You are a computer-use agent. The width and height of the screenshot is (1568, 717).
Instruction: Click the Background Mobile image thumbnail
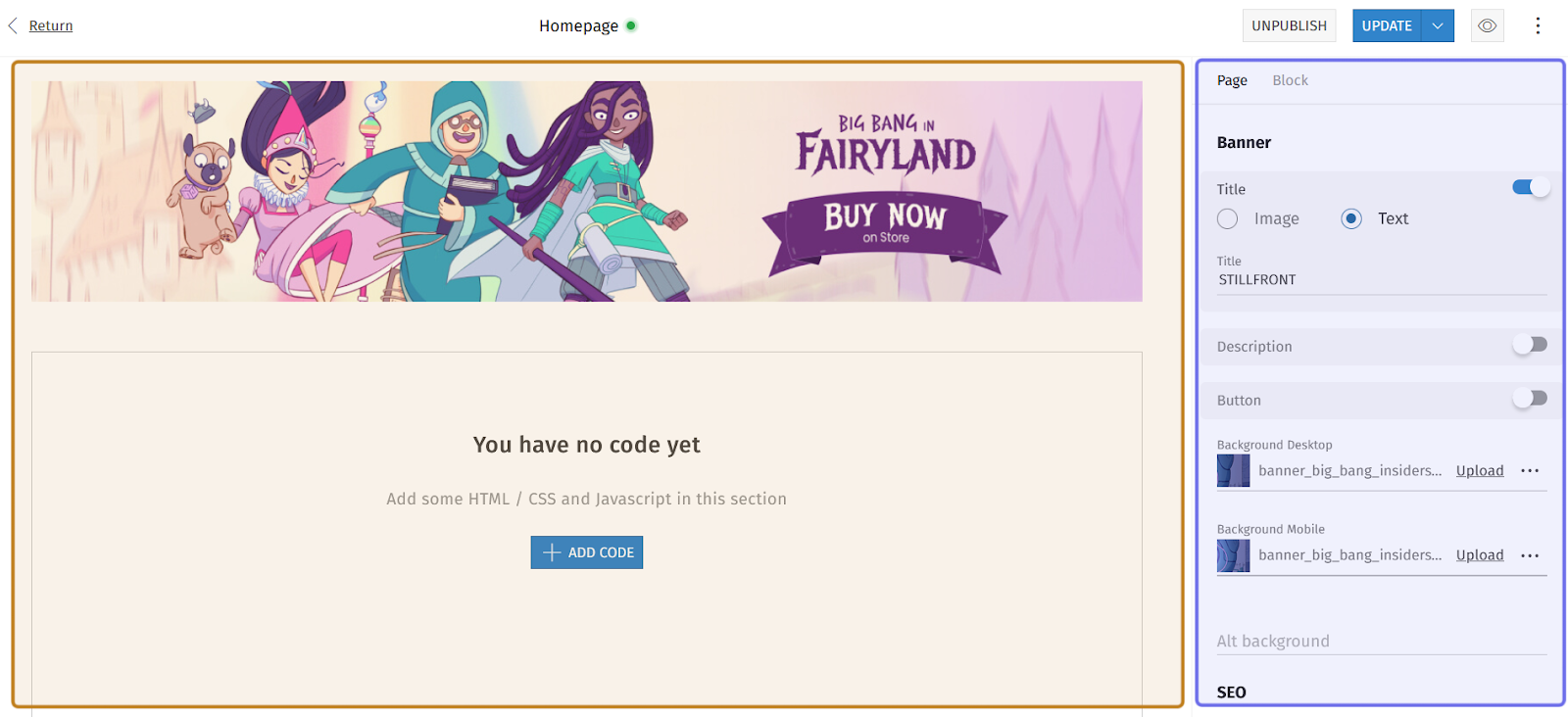(1233, 555)
